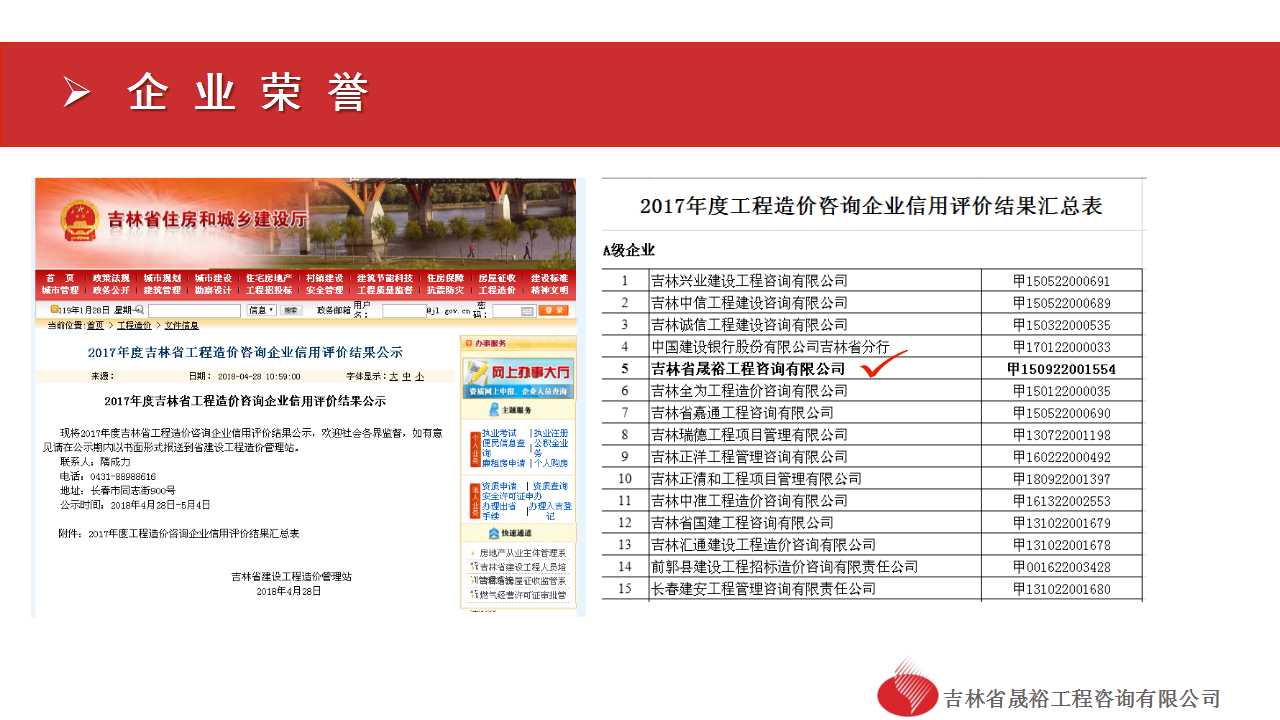Image resolution: width=1280 pixels, height=720 pixels.
Task: Click the 网上办事大厅 banner icon
Action: (475, 372)
